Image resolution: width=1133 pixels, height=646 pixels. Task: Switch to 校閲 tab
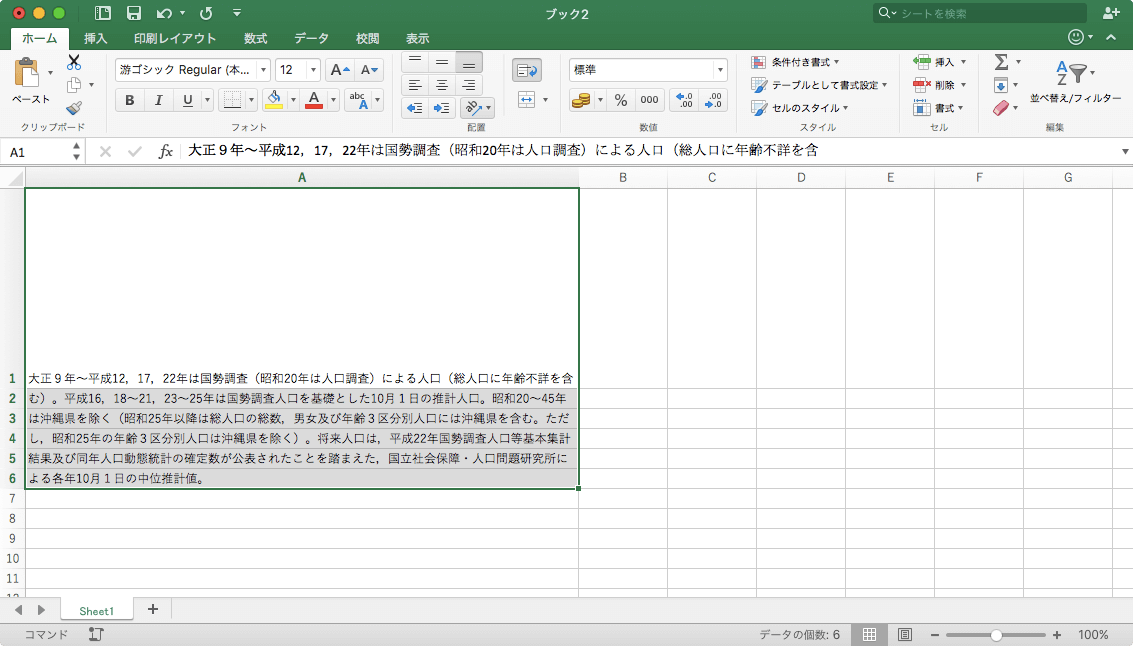tap(368, 38)
